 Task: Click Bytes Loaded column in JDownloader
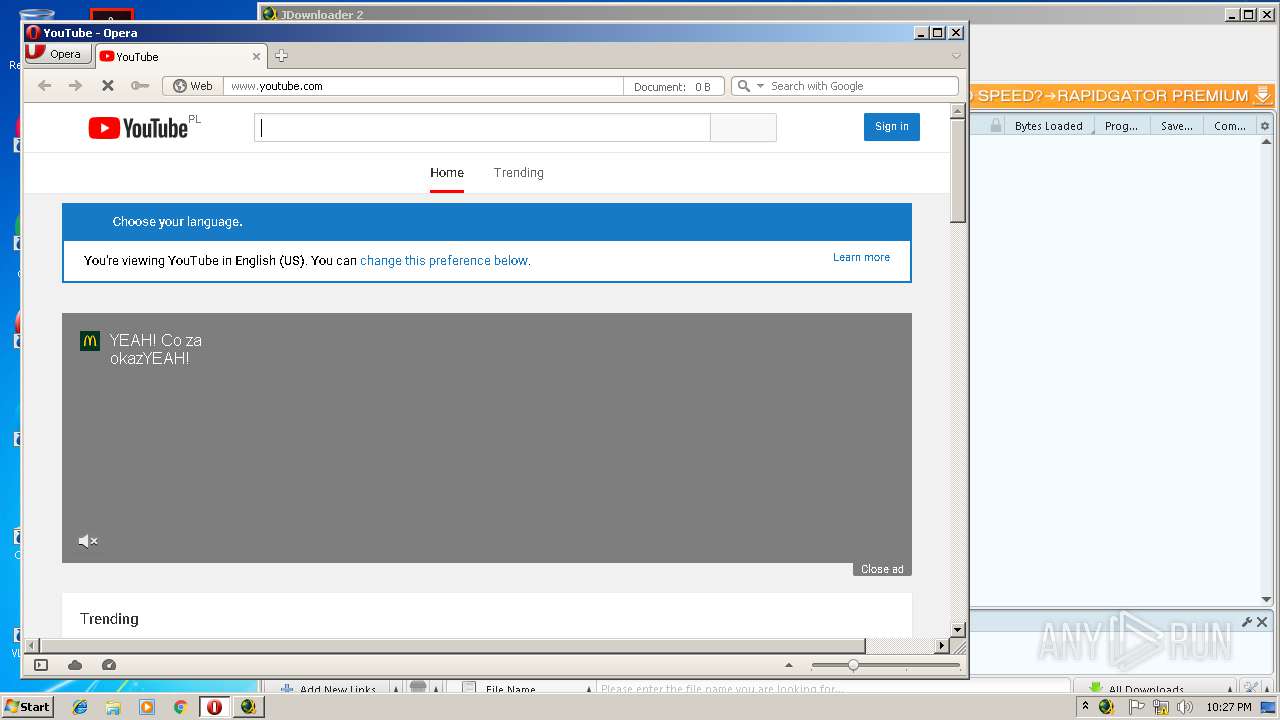click(x=1048, y=126)
